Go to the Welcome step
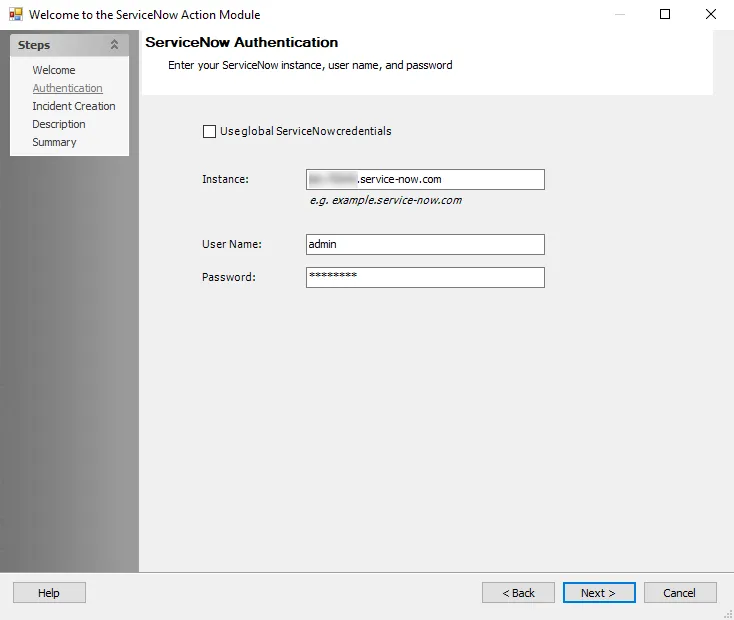 pos(54,70)
